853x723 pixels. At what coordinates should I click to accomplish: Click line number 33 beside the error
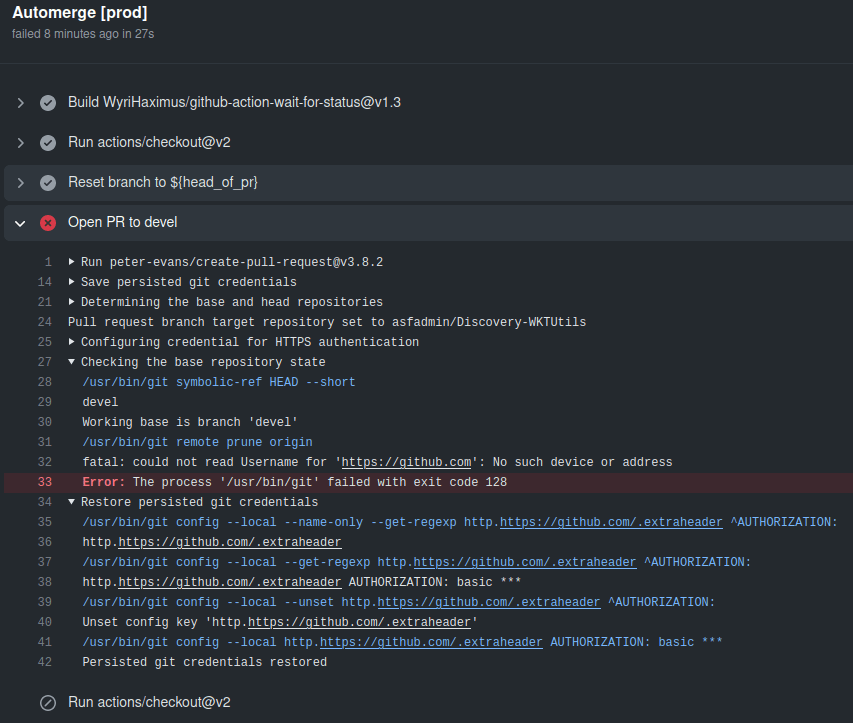[x=44, y=482]
